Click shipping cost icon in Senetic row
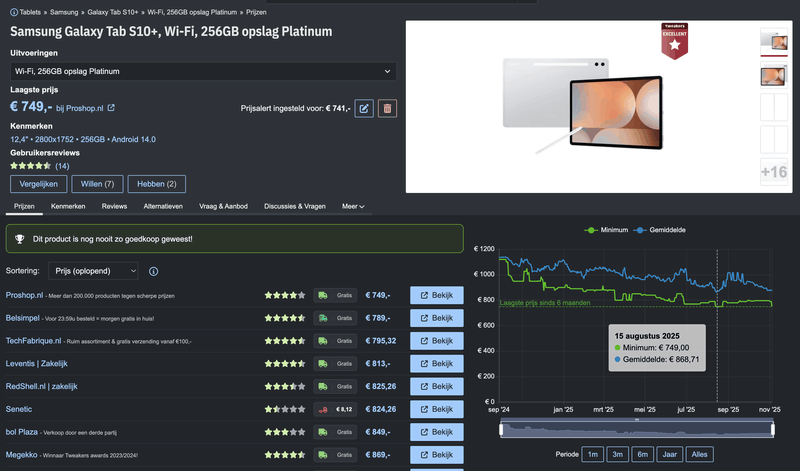 coord(323,409)
